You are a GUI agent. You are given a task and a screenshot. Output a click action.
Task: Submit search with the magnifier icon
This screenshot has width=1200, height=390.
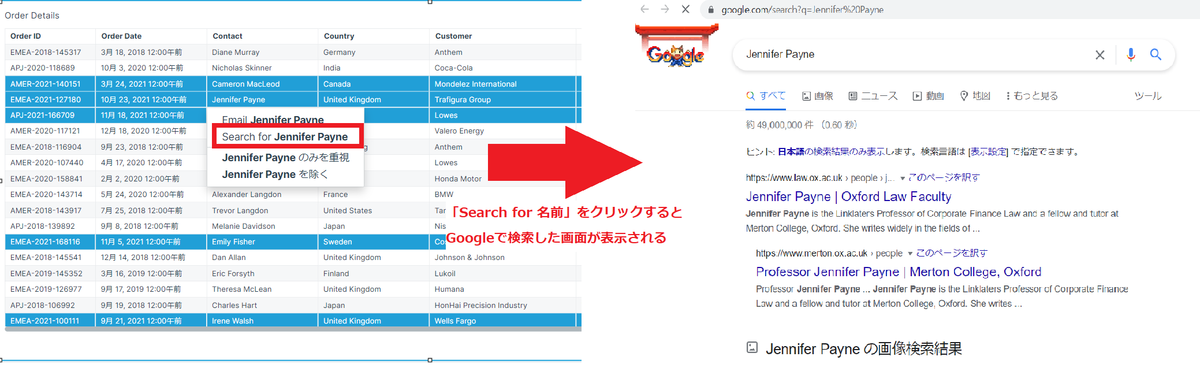click(1155, 55)
